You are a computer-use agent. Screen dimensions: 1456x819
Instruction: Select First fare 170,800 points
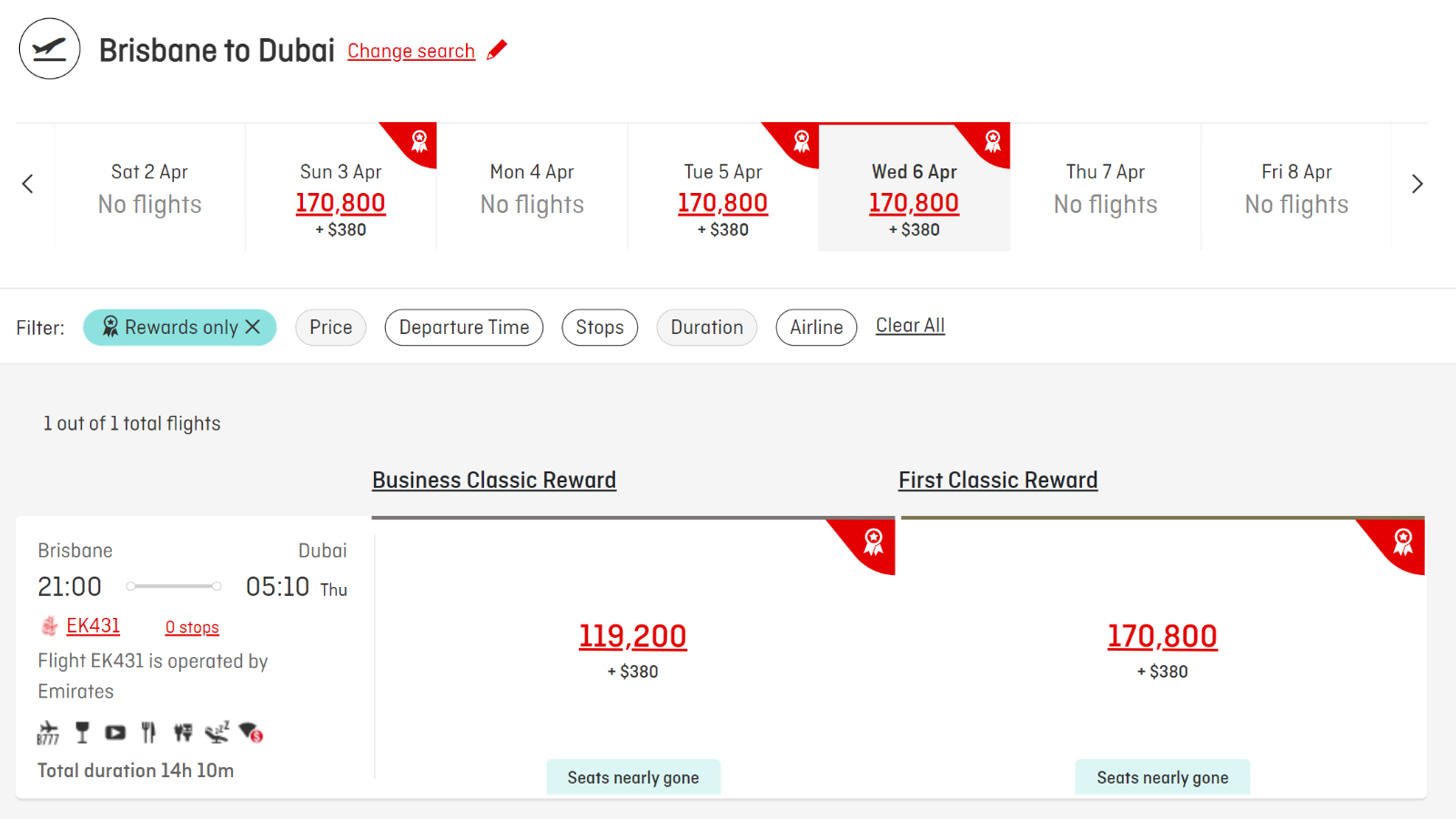tap(1162, 636)
